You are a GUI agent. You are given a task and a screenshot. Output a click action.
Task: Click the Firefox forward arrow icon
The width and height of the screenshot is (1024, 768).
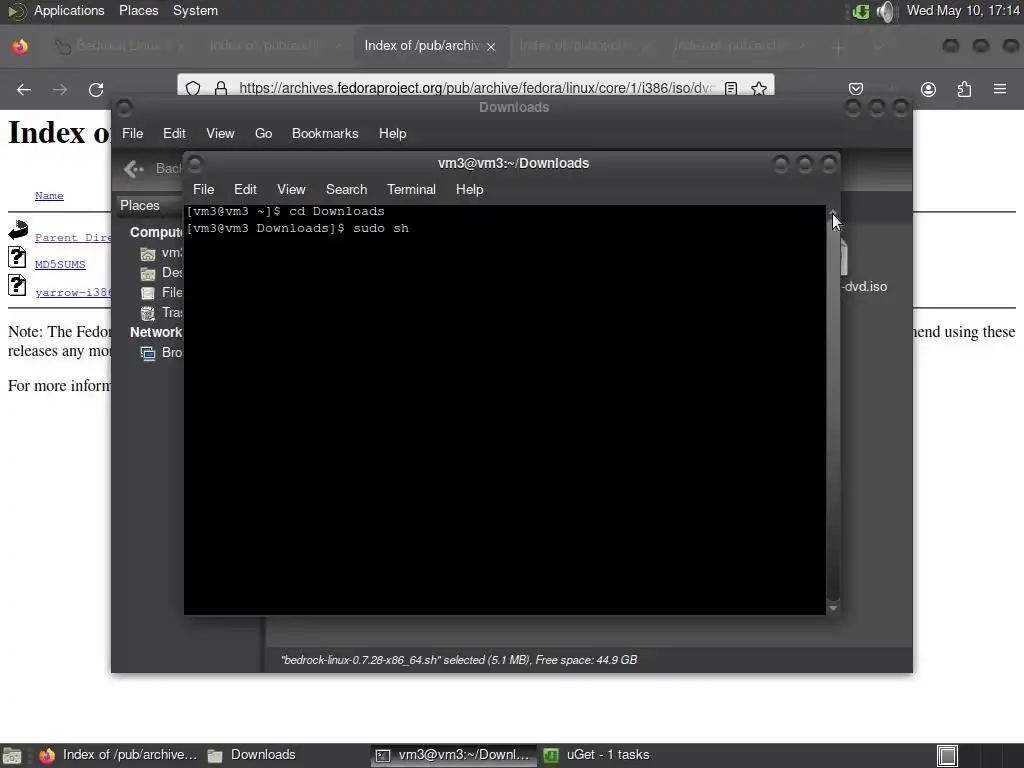[60, 89]
